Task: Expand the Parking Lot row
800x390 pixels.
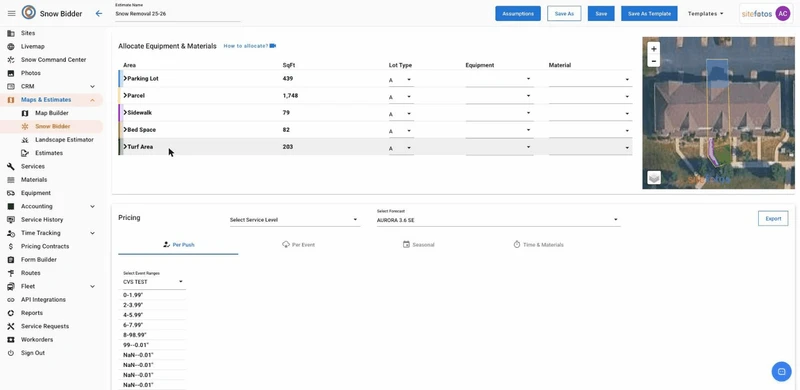Action: (125, 79)
